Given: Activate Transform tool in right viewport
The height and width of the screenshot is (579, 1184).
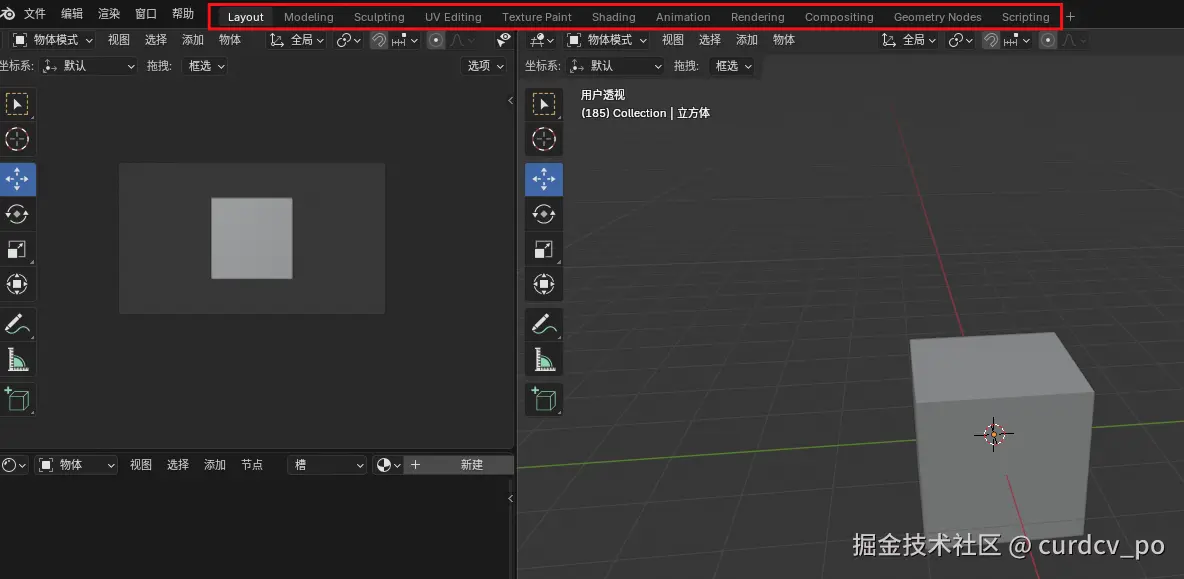Looking at the screenshot, I should click(x=544, y=285).
